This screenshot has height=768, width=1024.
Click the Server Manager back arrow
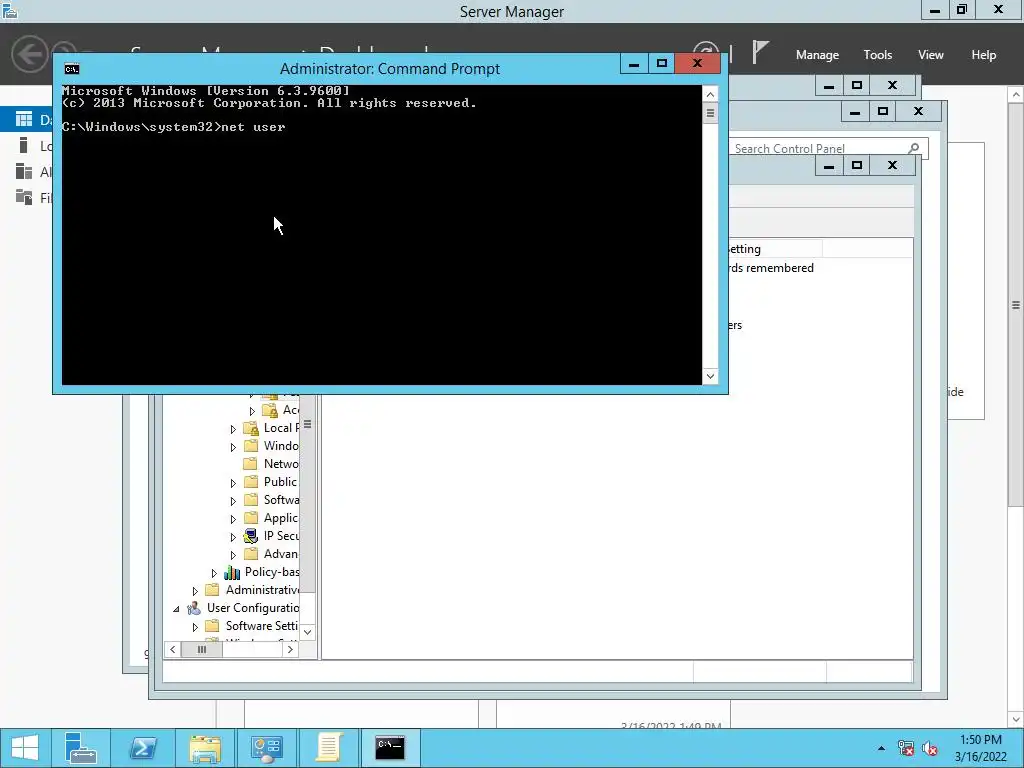pyautogui.click(x=29, y=54)
